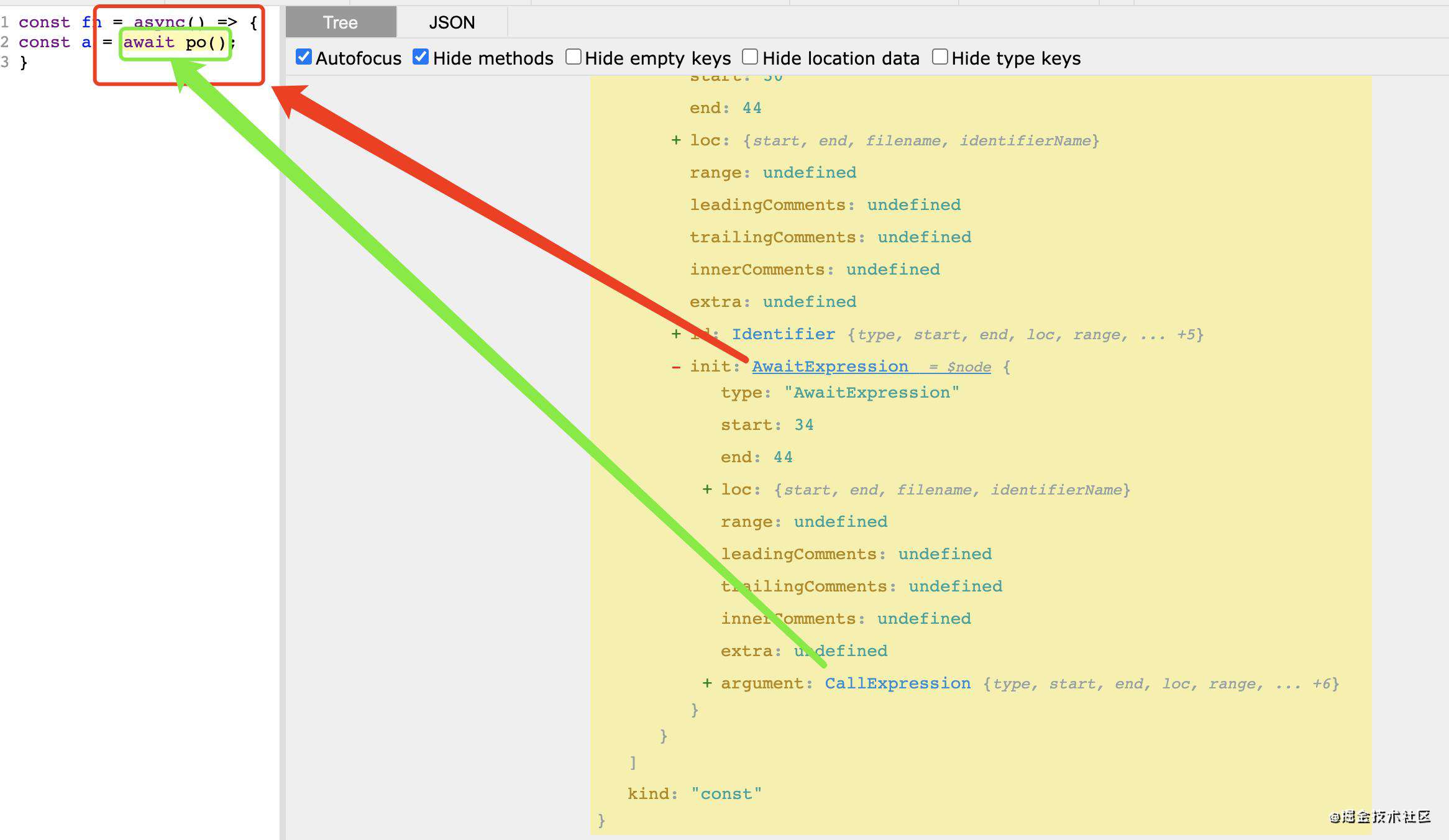Expand the argument CallExpression node

[707, 683]
